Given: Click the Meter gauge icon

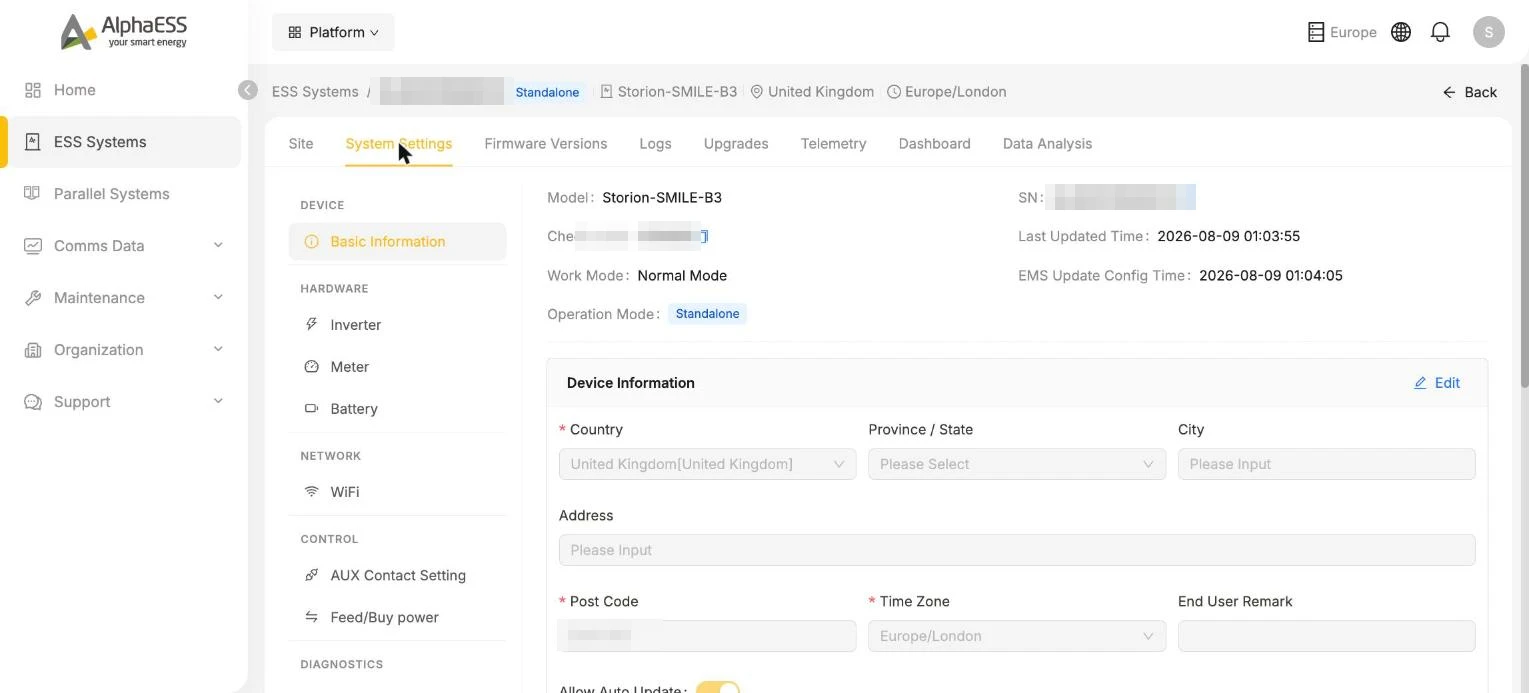Looking at the screenshot, I should 311,367.
